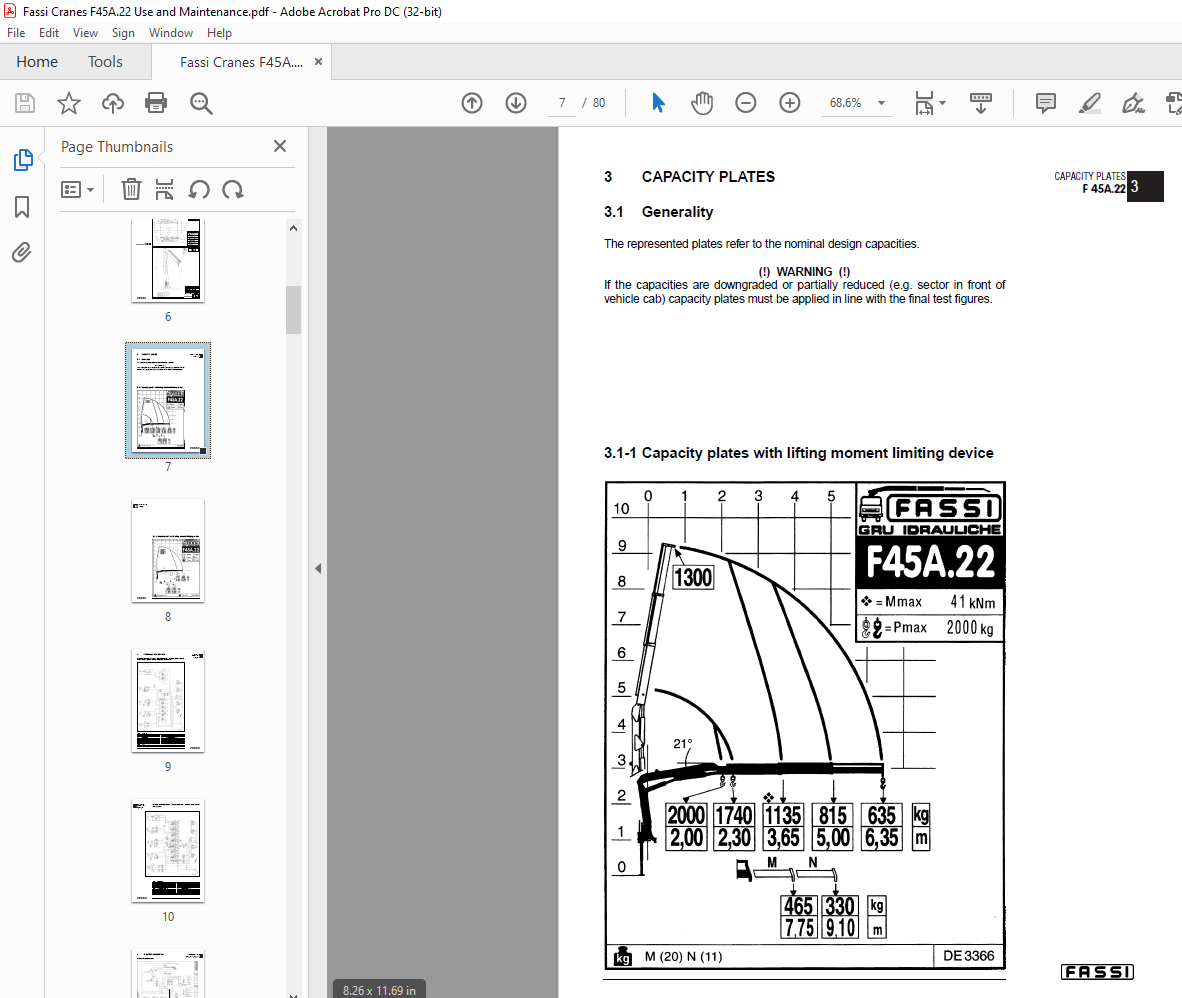Activate the Hand pan tool
The width and height of the screenshot is (1182, 998).
pyautogui.click(x=702, y=103)
